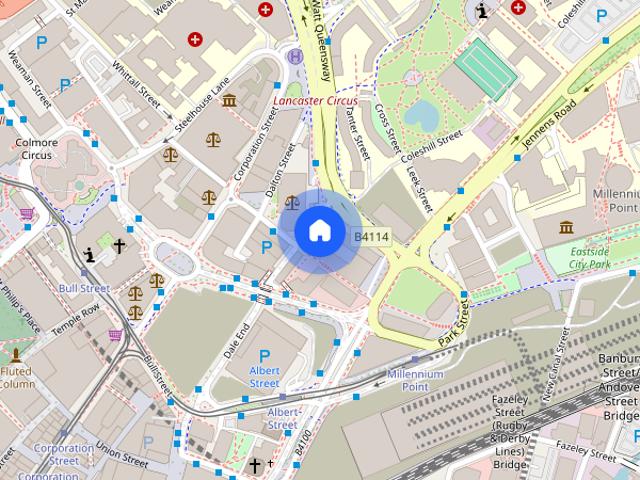This screenshot has width=640, height=480.
Task: Click the blue pond in the park
Action: pyautogui.click(x=422, y=116)
